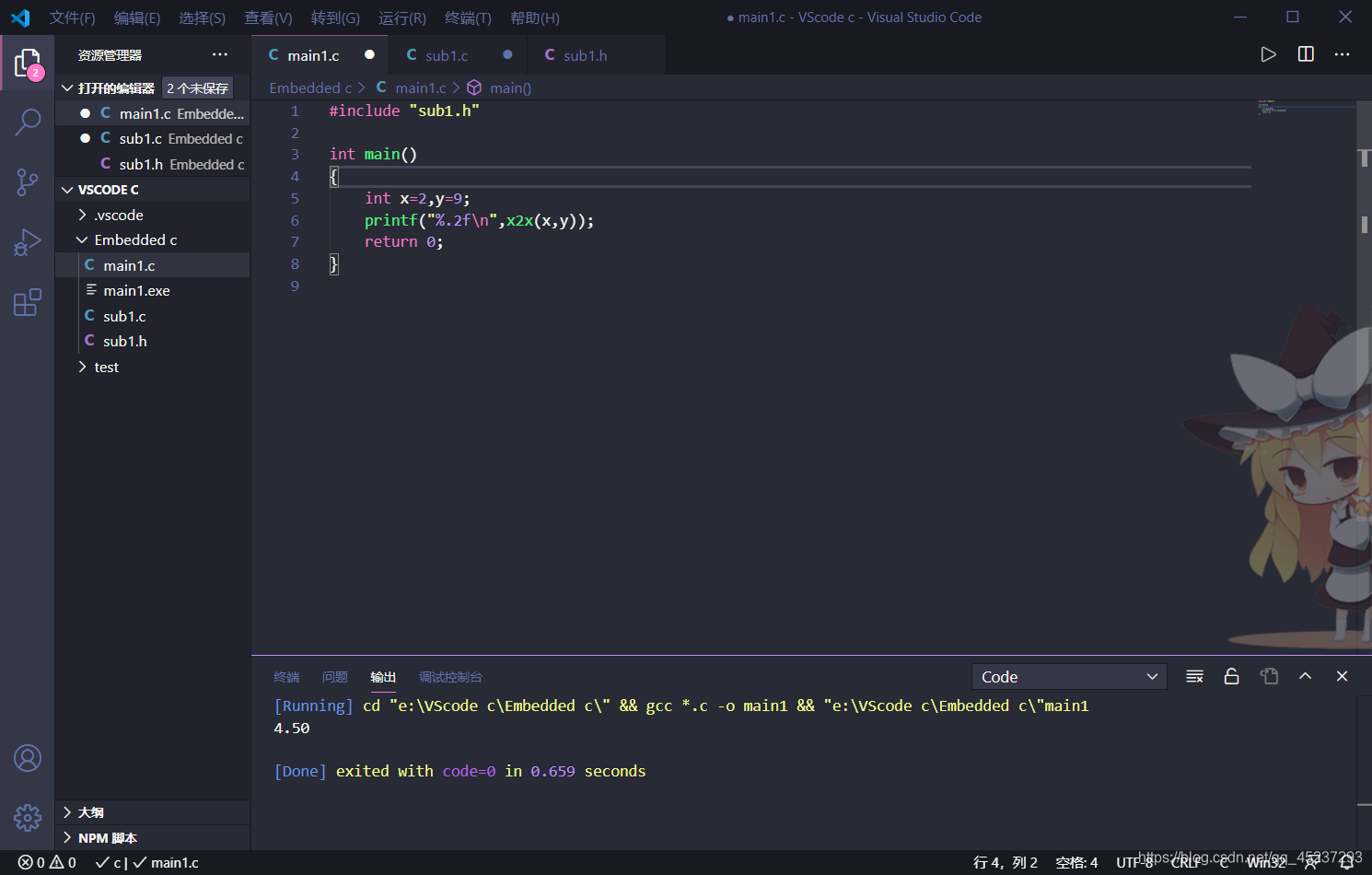Open editor more actions ellipsis
1372x875 pixels.
coord(1342,54)
